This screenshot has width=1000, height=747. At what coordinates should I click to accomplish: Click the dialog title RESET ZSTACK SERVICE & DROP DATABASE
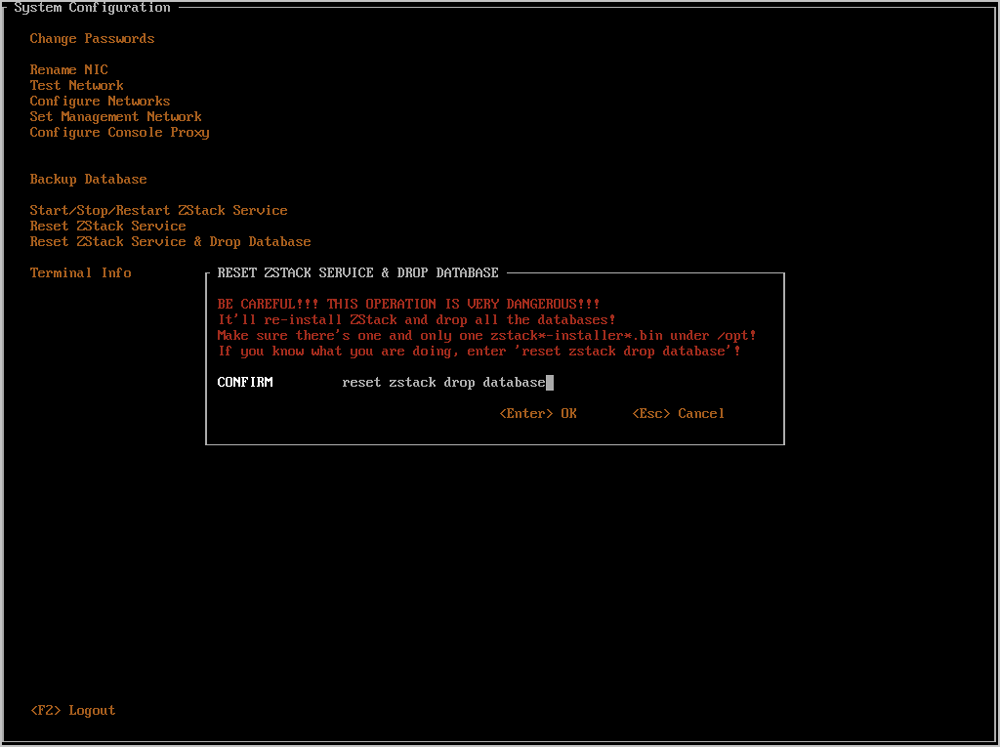[357, 273]
